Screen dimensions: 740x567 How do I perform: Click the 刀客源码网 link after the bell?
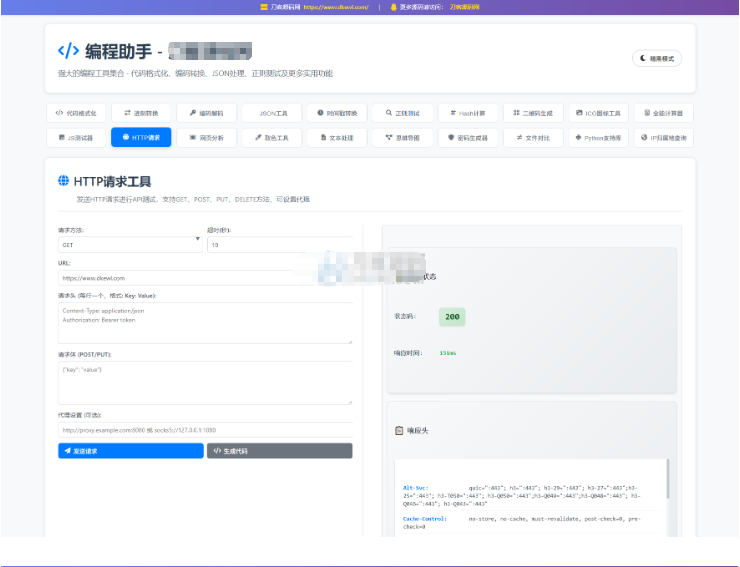pos(464,7)
